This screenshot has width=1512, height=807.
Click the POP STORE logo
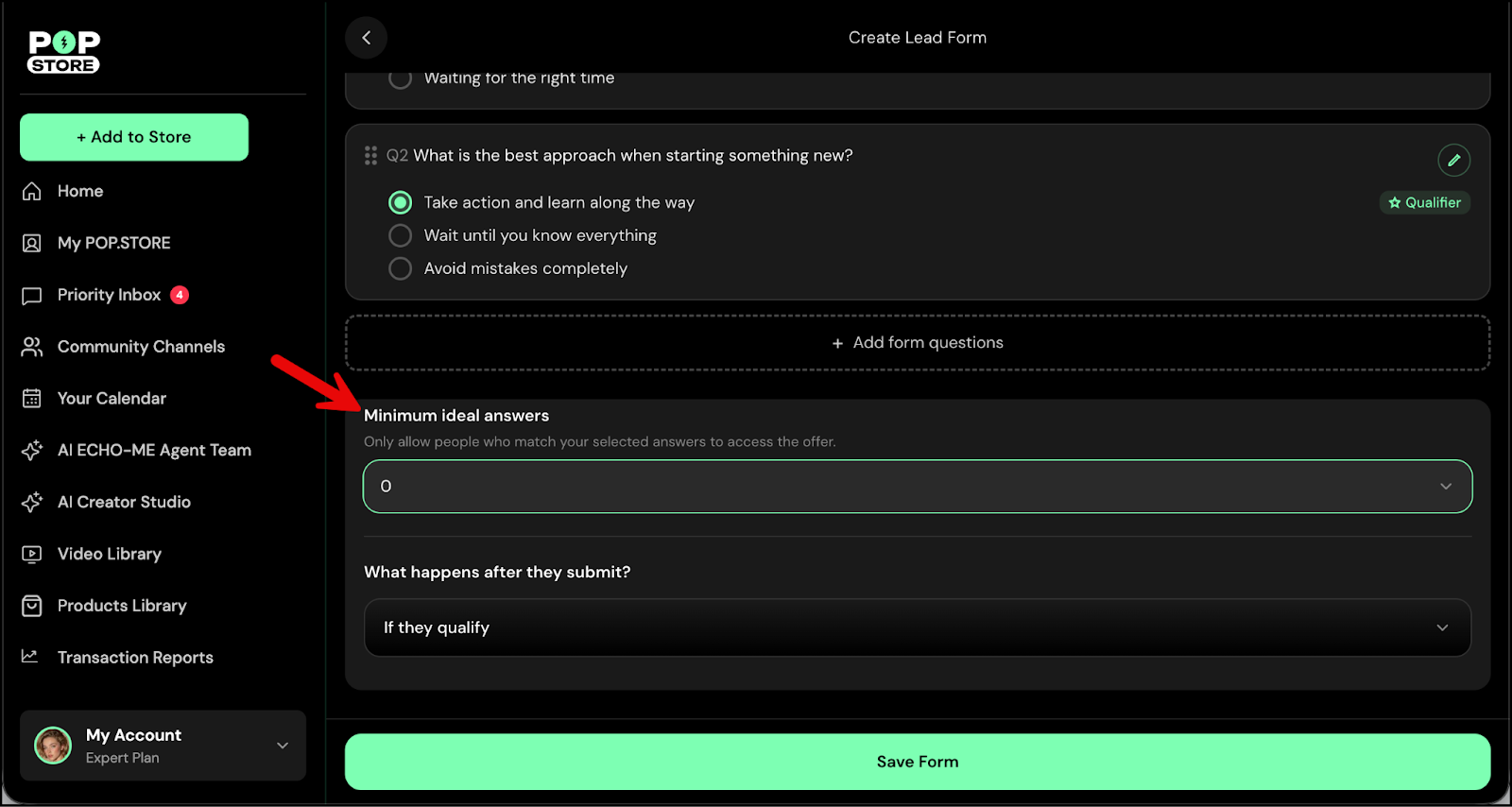point(64,52)
